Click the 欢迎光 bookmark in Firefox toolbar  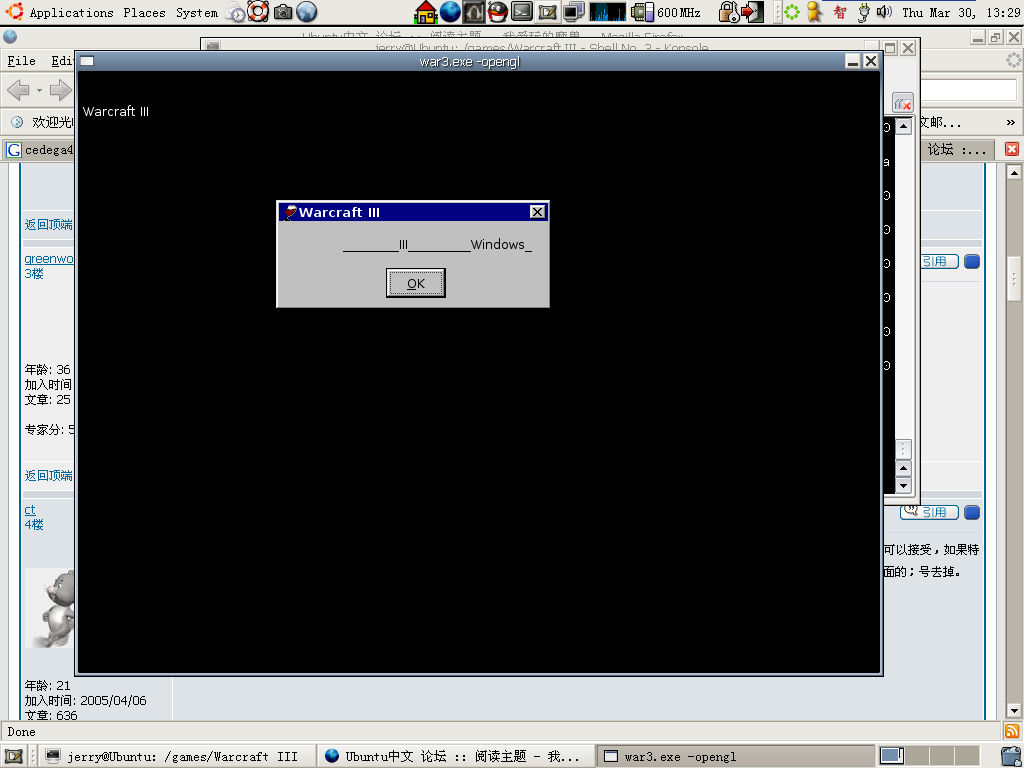[x=43, y=122]
